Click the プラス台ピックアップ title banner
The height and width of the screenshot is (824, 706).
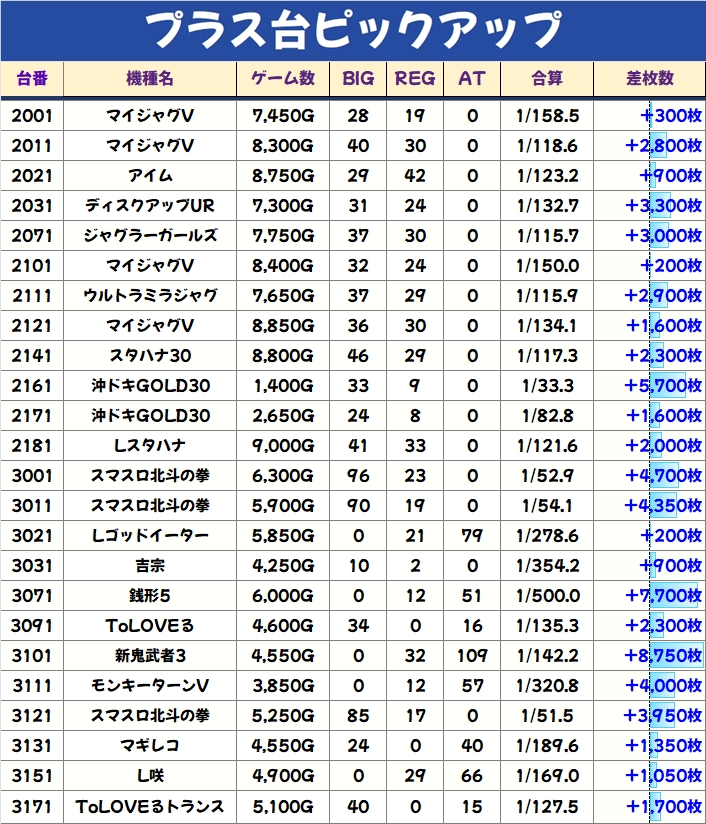click(x=352, y=30)
